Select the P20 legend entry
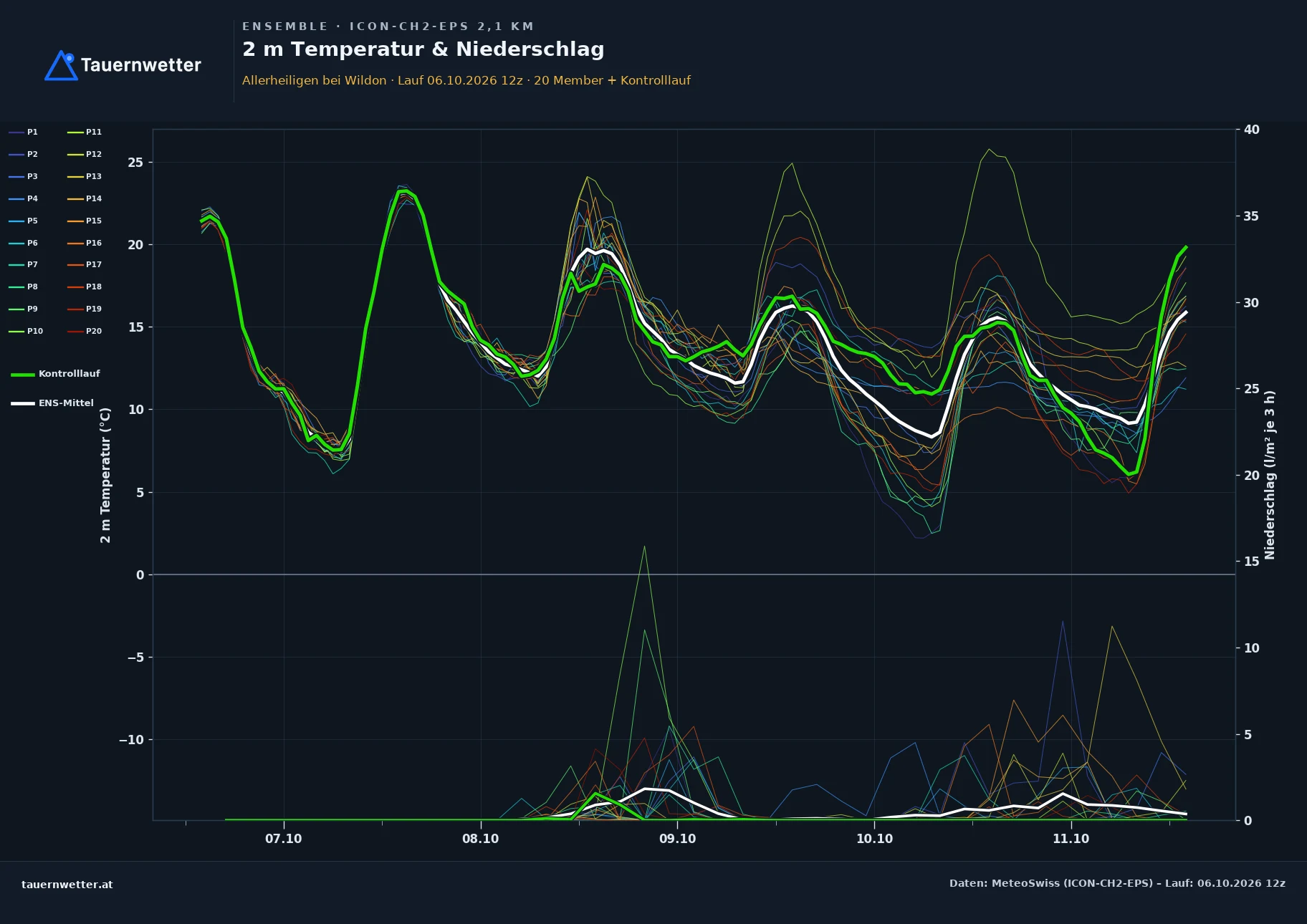Viewport: 1307px width, 924px height. pos(85,331)
